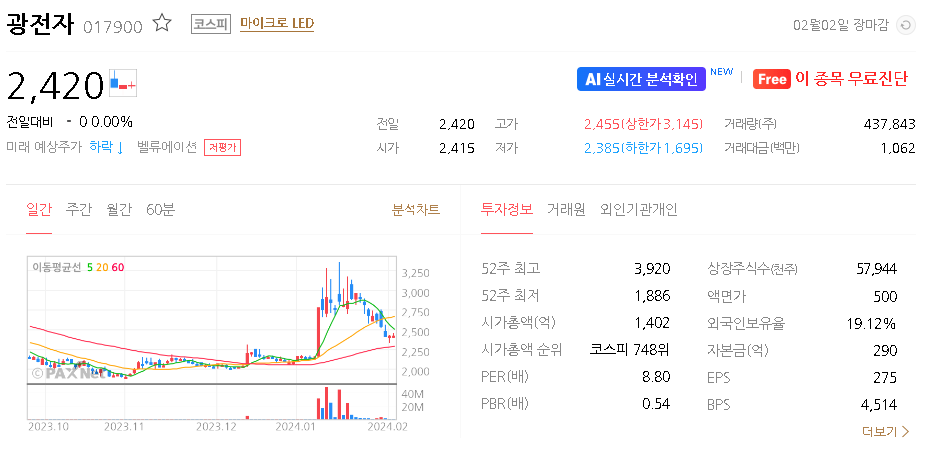Click the NEW label beside AI button
The height and width of the screenshot is (449, 930).
[721, 72]
